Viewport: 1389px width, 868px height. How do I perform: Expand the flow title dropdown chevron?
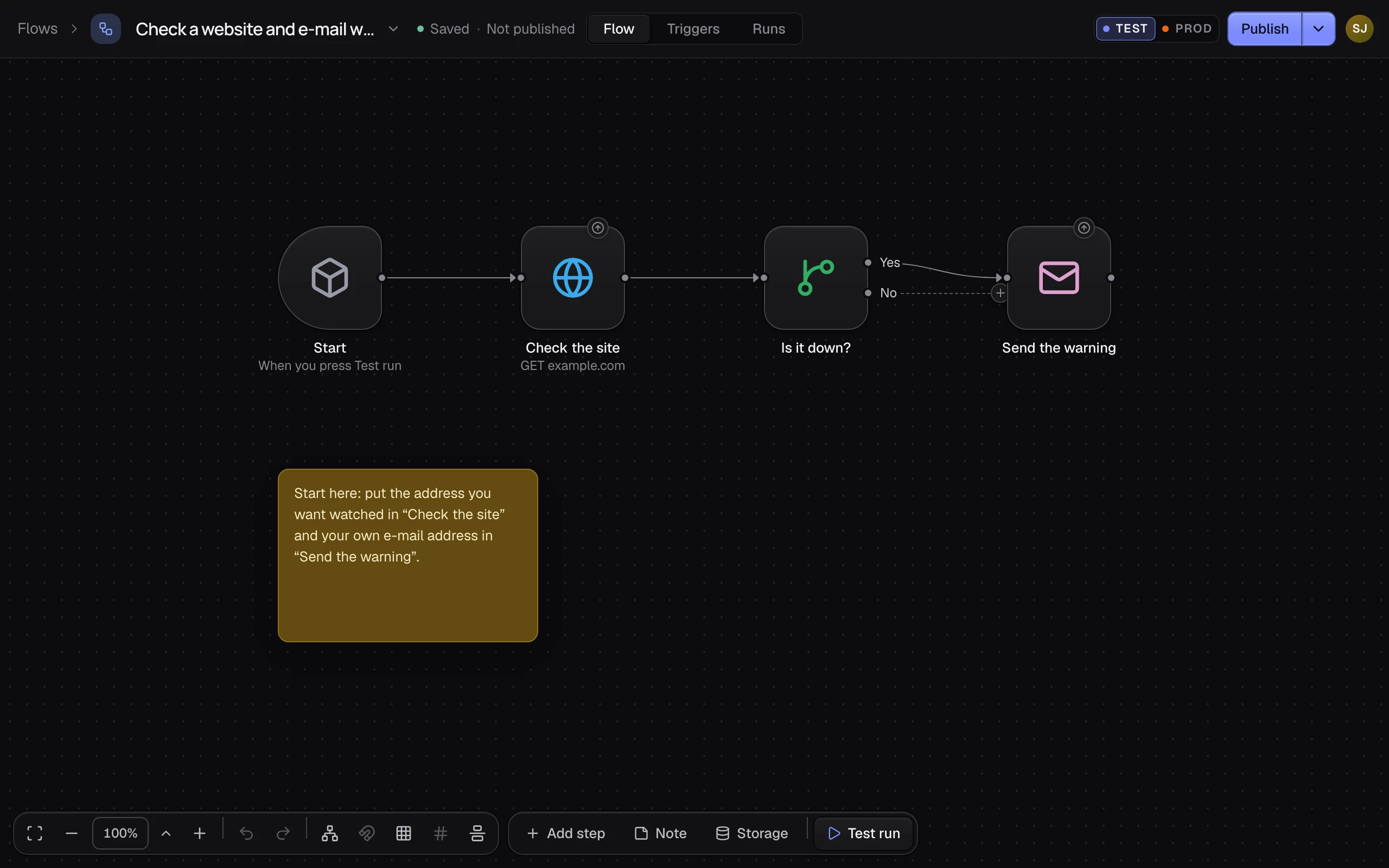[393, 29]
